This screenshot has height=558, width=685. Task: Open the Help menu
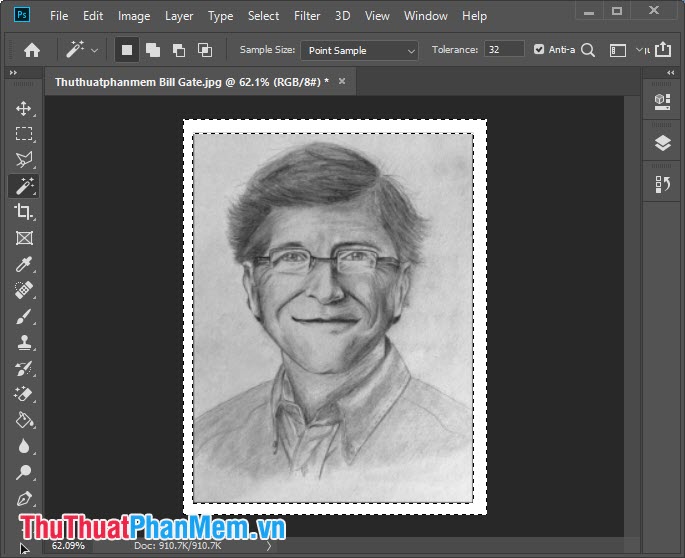[x=474, y=16]
